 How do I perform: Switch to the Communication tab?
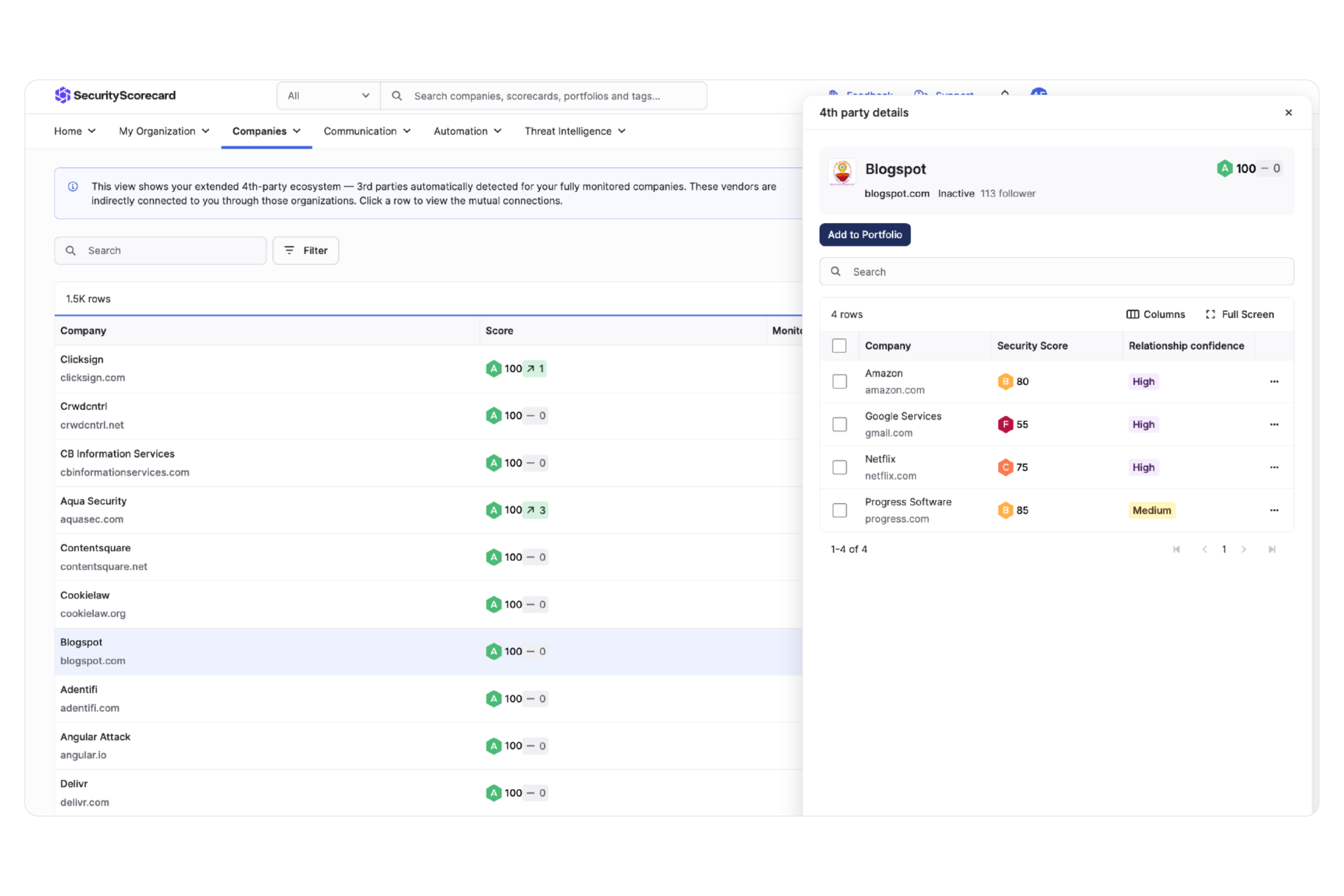[x=366, y=131]
